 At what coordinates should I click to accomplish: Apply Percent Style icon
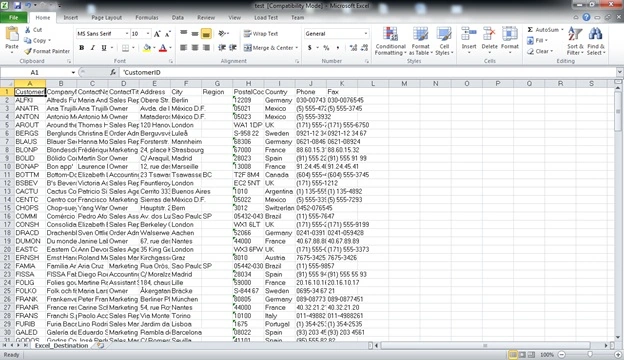pos(326,48)
